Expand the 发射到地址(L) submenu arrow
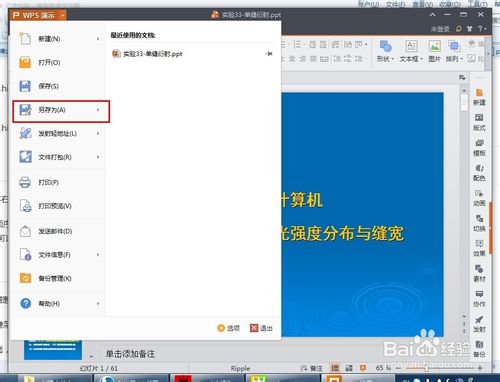Viewport: 500px width, 382px height. [x=98, y=133]
